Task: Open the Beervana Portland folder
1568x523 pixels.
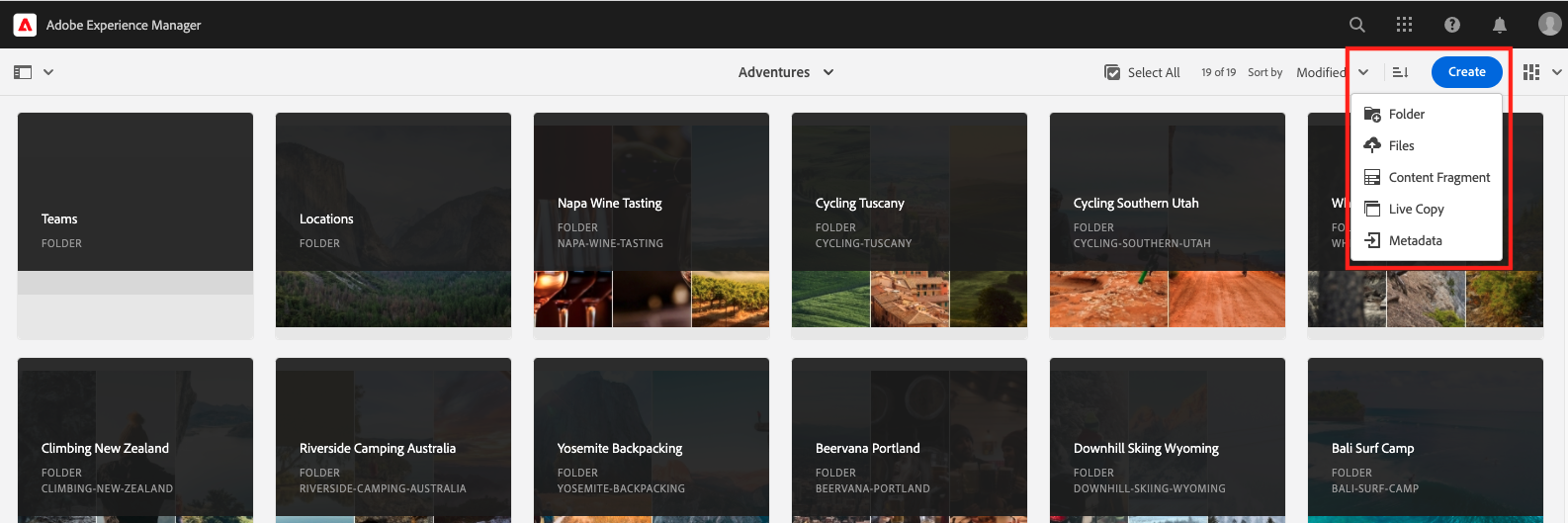Action: pyautogui.click(x=910, y=440)
